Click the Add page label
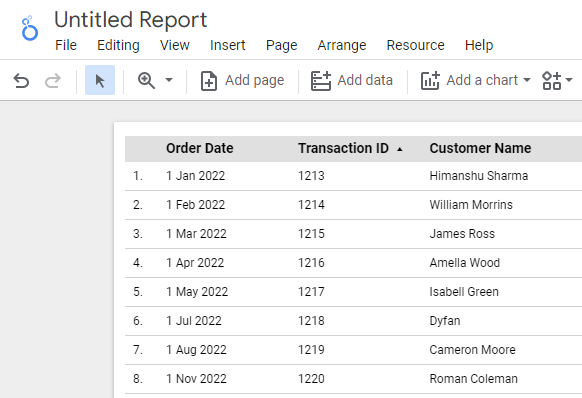The image size is (582, 398). tap(255, 80)
